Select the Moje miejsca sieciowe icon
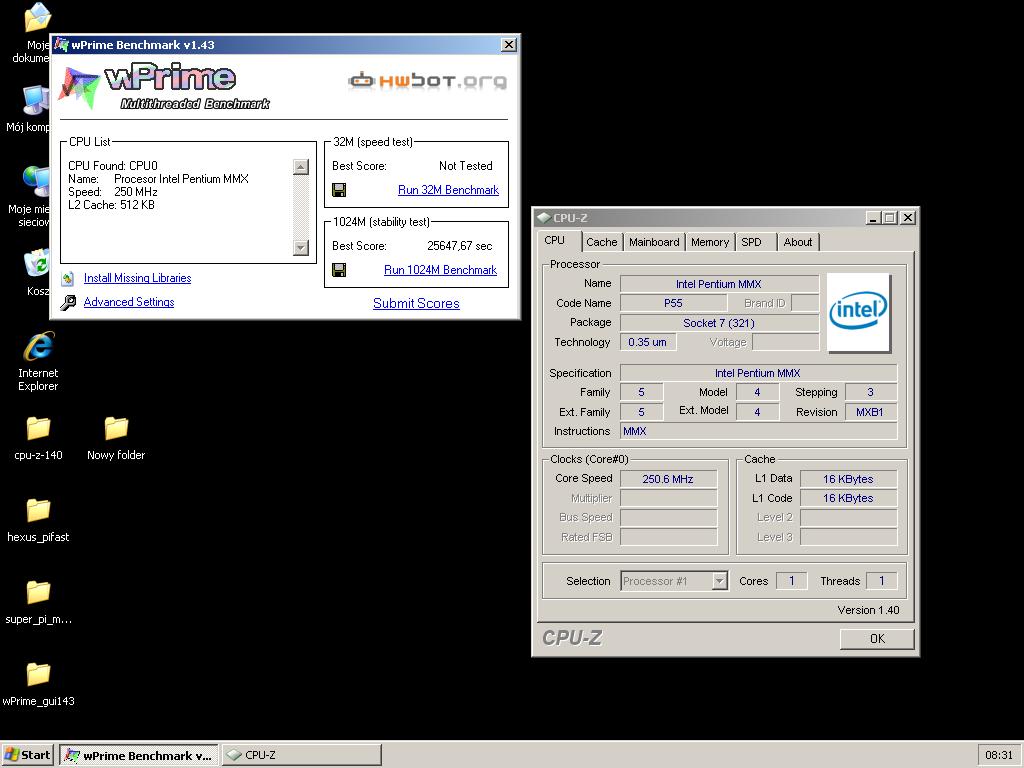The height and width of the screenshot is (768, 1024). tap(36, 182)
